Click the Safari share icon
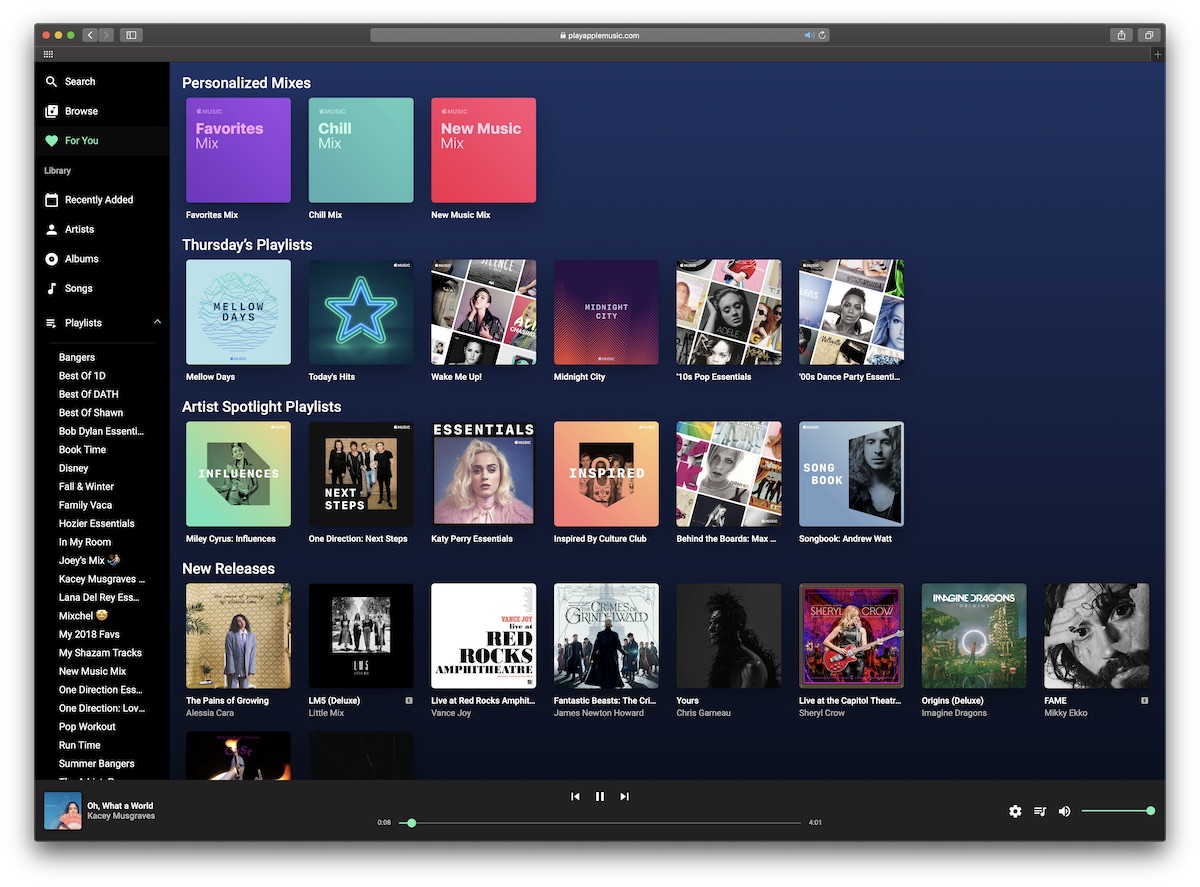This screenshot has height=887, width=1200. tap(1122, 35)
